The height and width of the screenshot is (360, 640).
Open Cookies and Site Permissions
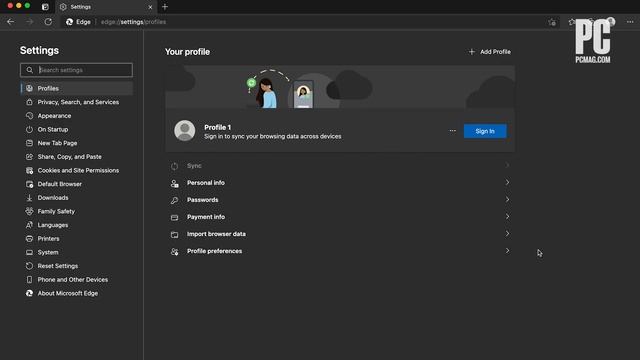click(x=76, y=171)
